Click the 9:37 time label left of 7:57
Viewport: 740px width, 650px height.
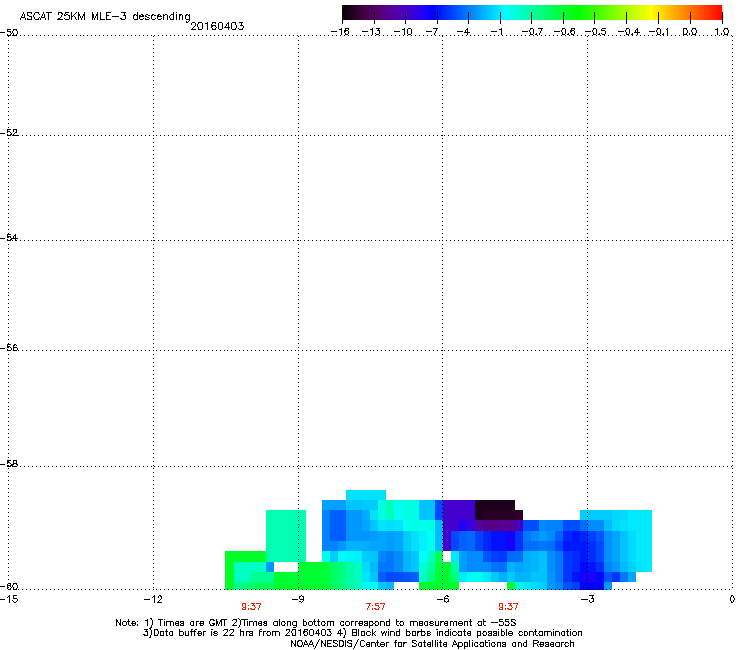point(251,607)
